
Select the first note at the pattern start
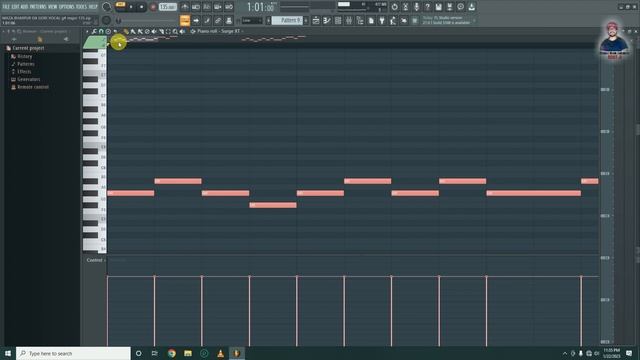[x=131, y=193]
